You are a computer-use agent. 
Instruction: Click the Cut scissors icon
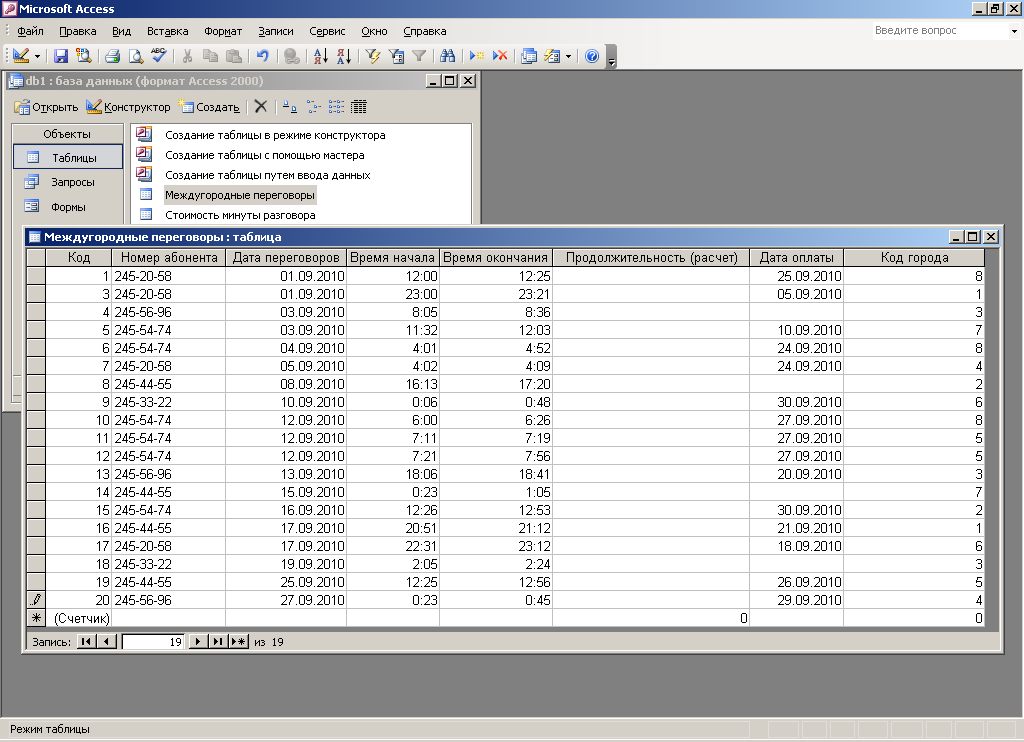[187, 56]
